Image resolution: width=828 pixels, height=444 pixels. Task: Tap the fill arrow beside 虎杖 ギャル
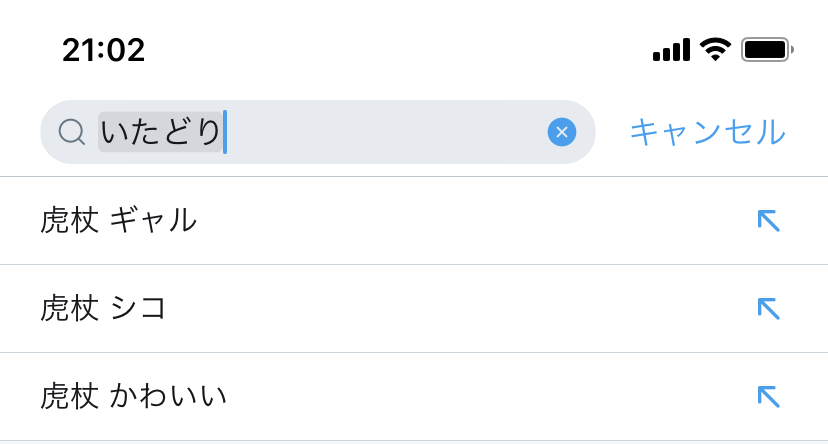pos(768,220)
